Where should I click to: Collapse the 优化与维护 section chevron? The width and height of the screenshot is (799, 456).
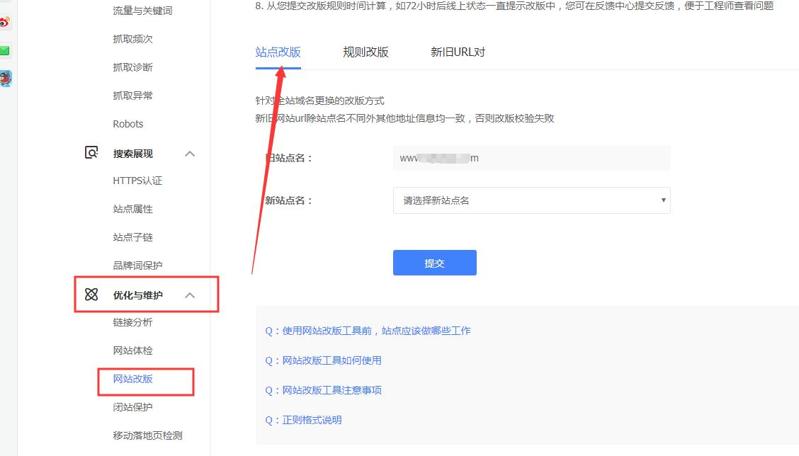pos(190,295)
